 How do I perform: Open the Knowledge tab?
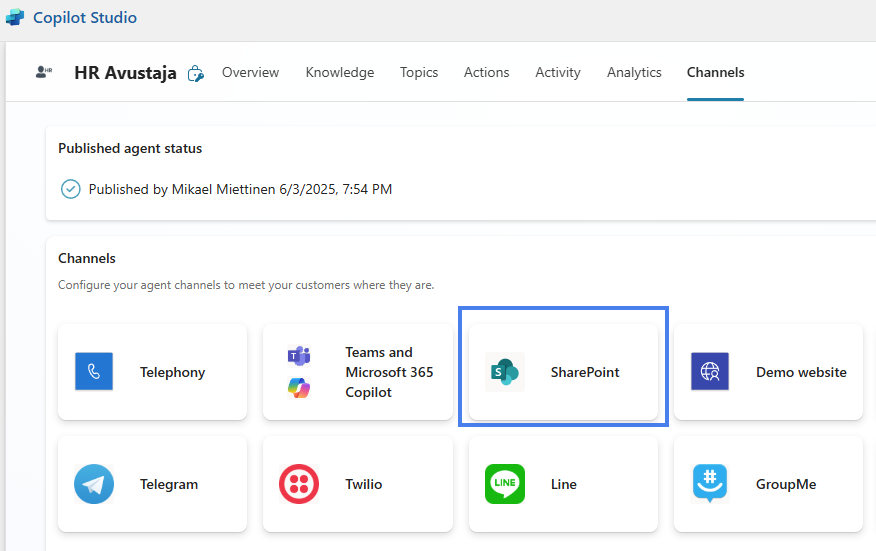pos(340,72)
